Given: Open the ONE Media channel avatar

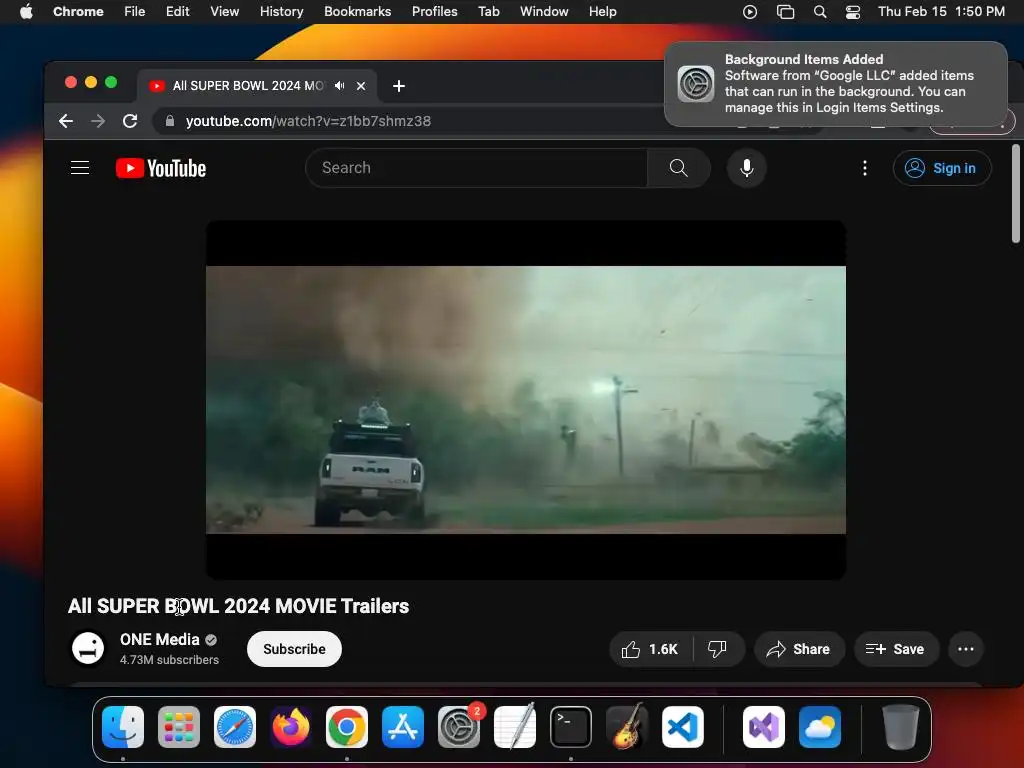Looking at the screenshot, I should [x=88, y=648].
